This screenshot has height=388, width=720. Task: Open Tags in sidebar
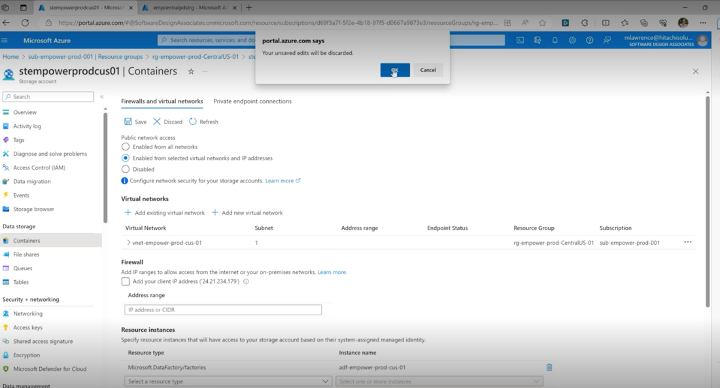click(19, 140)
